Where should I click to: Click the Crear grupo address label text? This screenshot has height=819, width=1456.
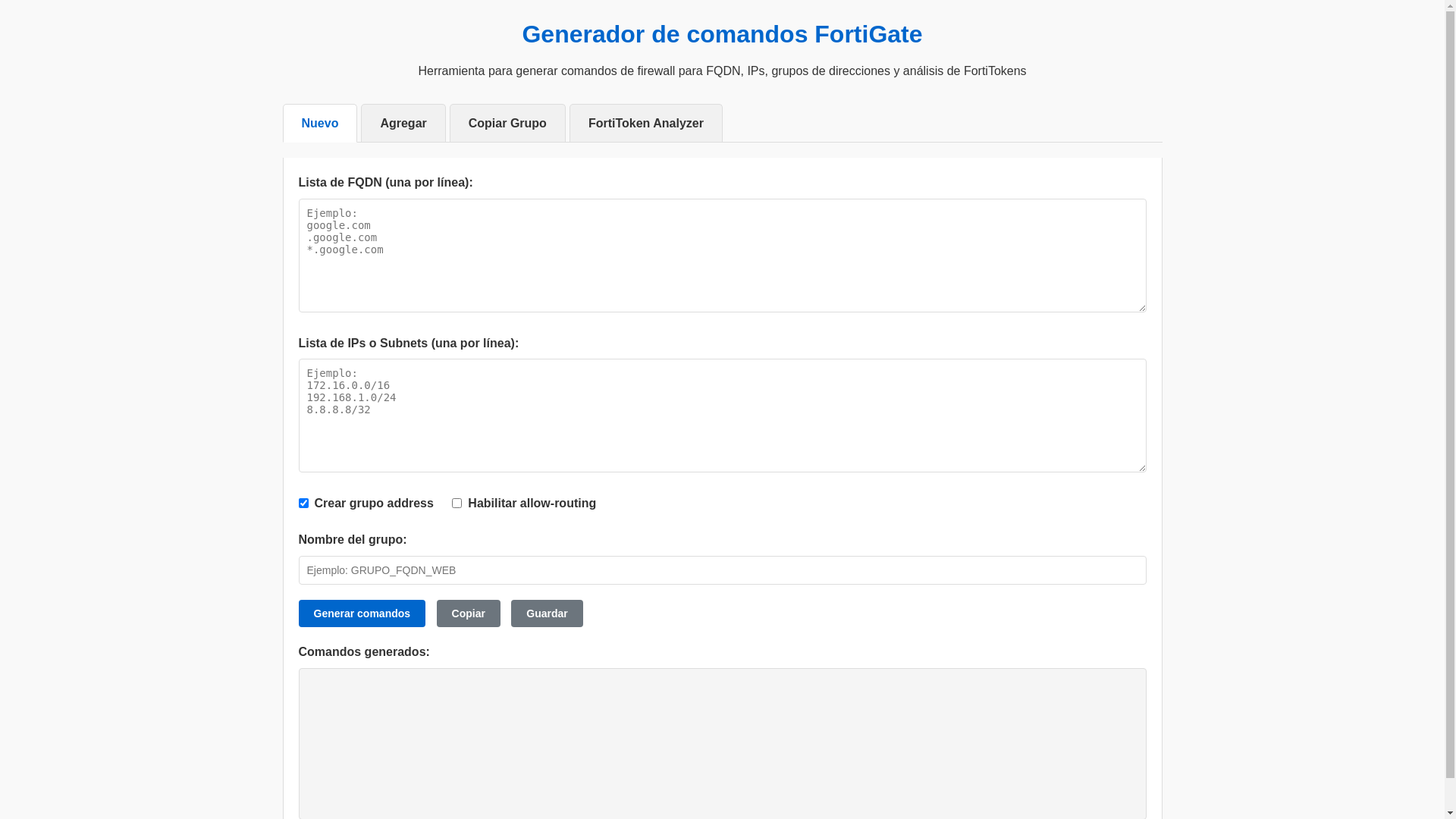[374, 504]
